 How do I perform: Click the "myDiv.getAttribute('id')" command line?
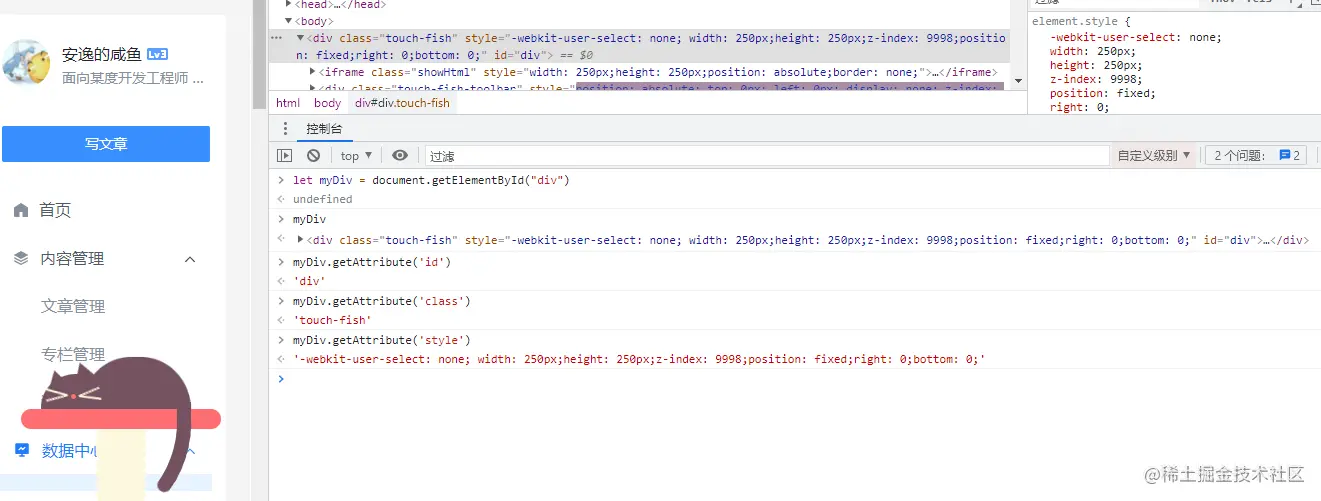click(x=372, y=262)
